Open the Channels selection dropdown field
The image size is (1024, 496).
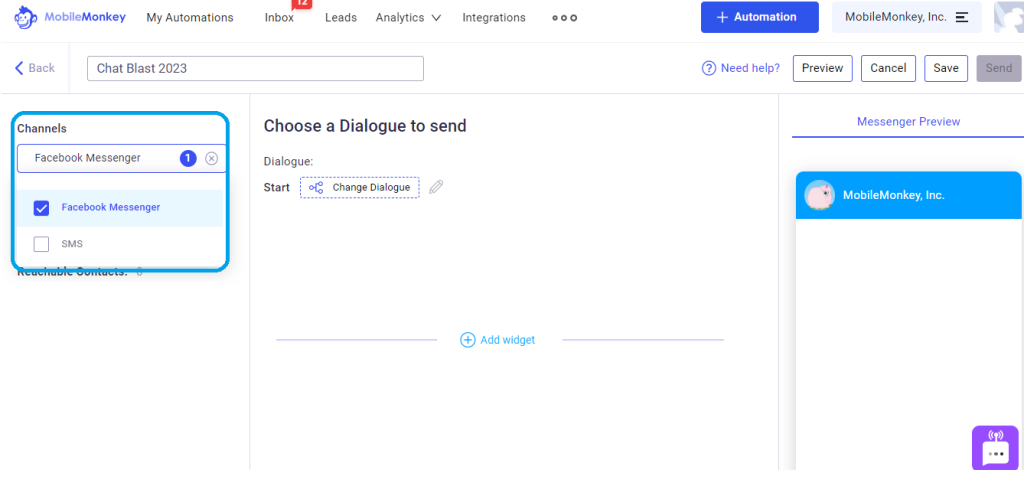coord(121,158)
